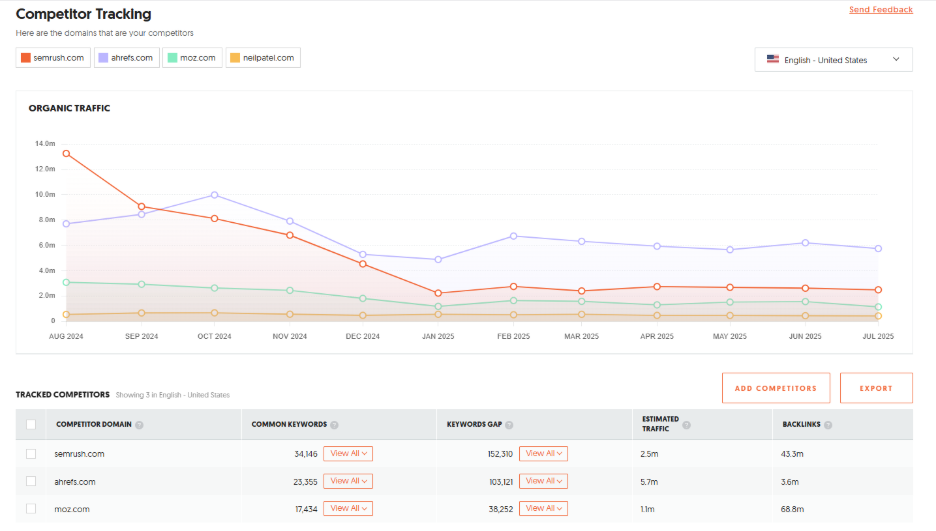This screenshot has height=531, width=936.
Task: Open View All for ahrefs.com common keywords
Action: (348, 481)
